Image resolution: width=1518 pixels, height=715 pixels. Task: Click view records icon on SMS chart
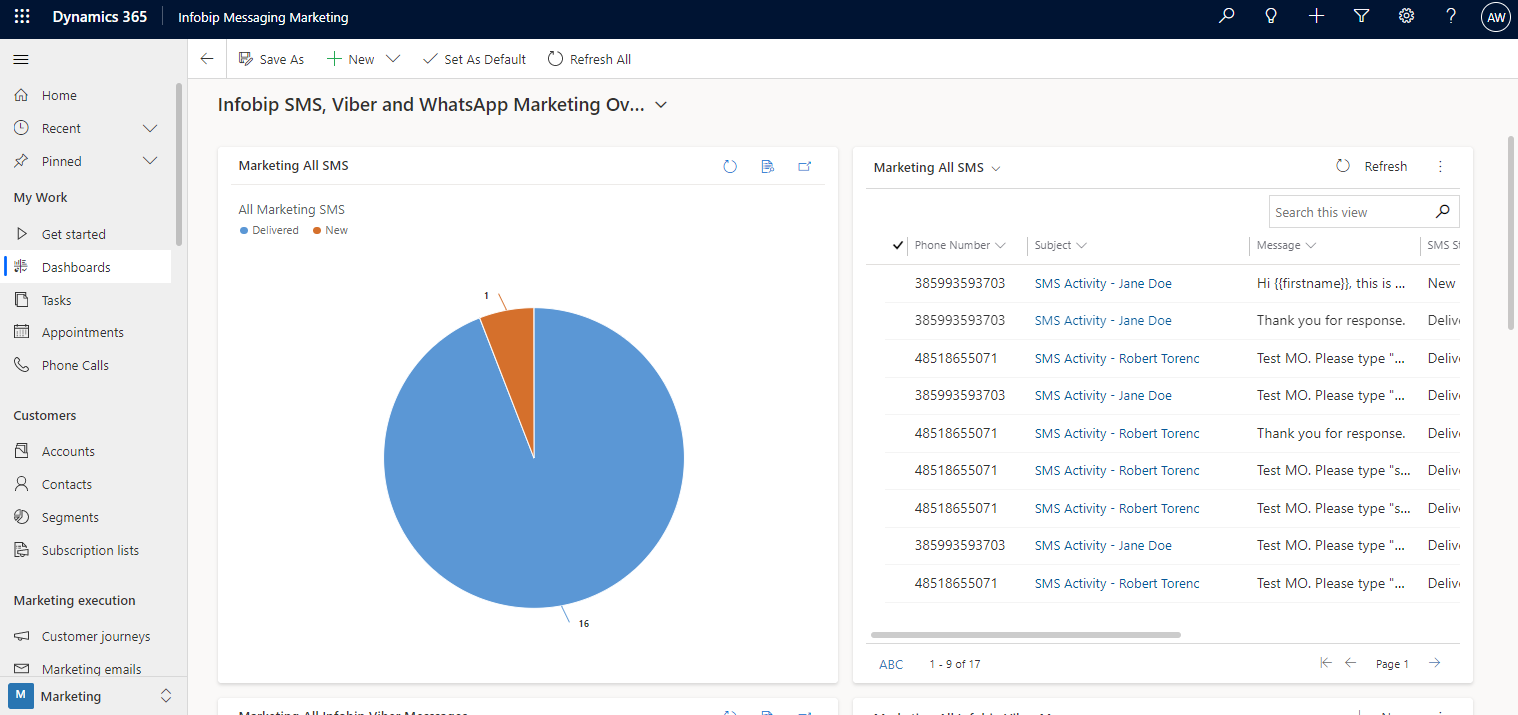coord(768,167)
